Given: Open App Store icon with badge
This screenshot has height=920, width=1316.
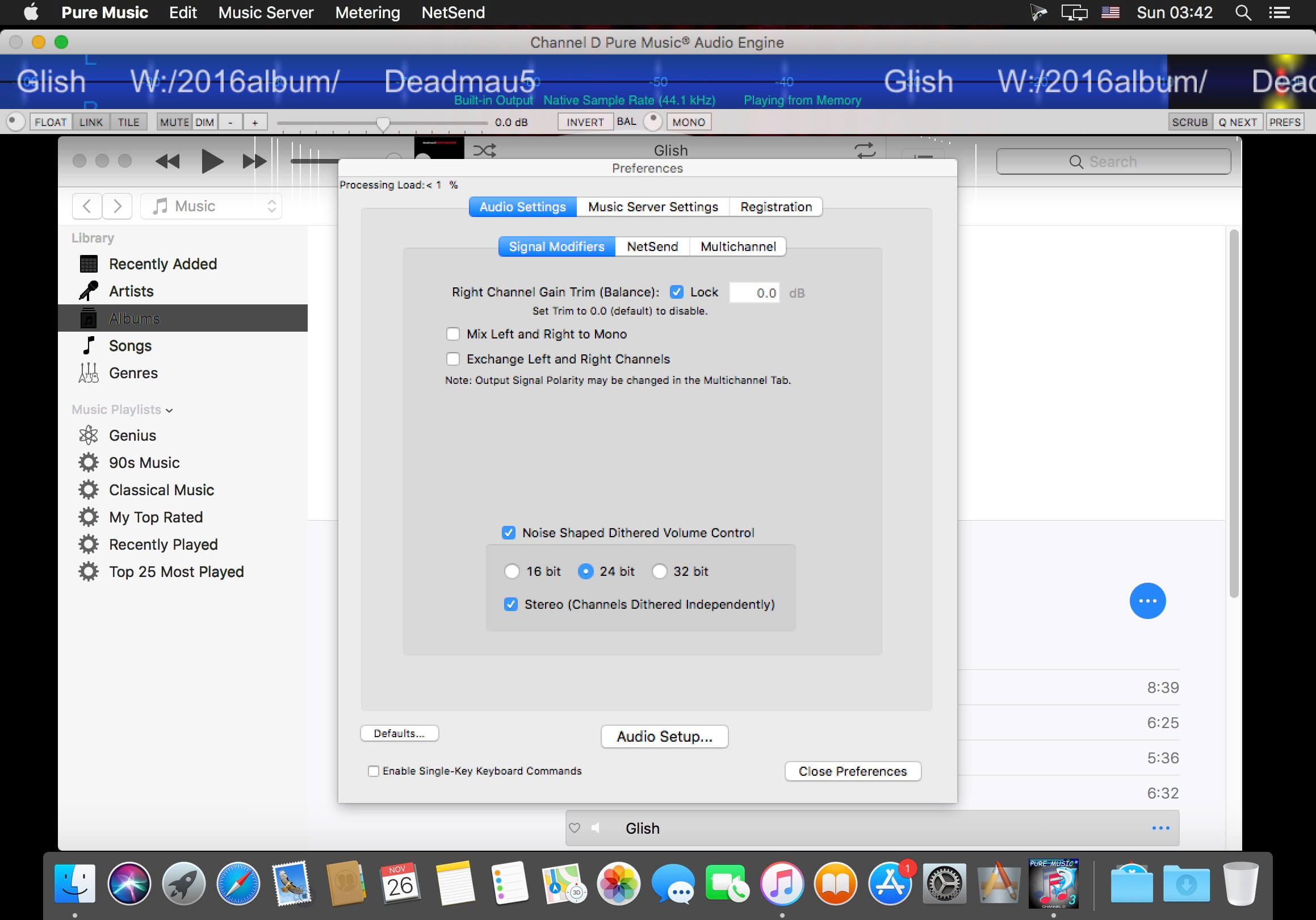Looking at the screenshot, I should coord(890,883).
